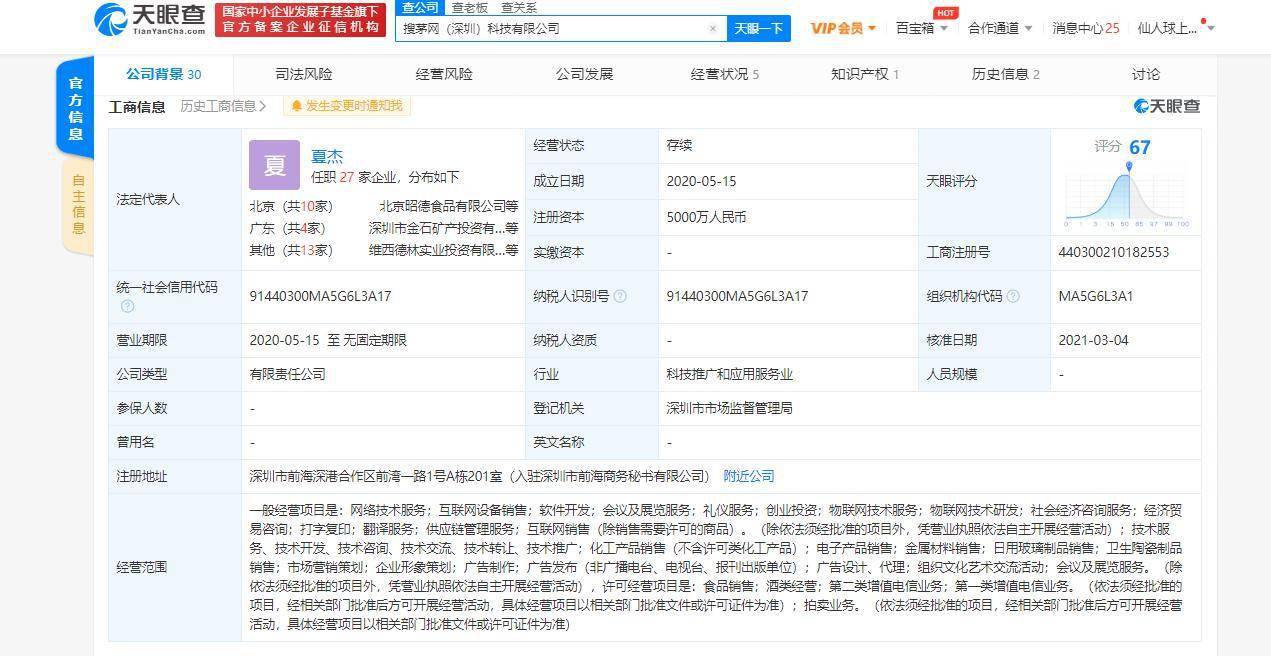Click the 其他 (共13家) entry

point(291,250)
